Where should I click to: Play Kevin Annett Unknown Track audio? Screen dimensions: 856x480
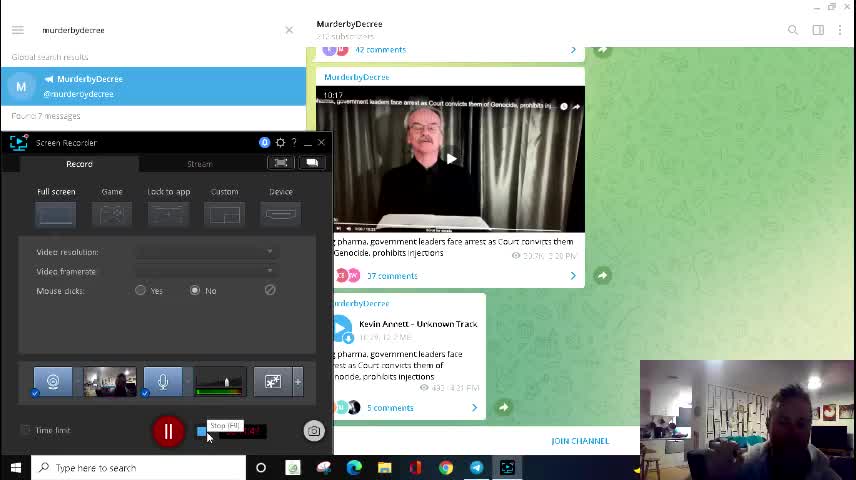pyautogui.click(x=342, y=328)
